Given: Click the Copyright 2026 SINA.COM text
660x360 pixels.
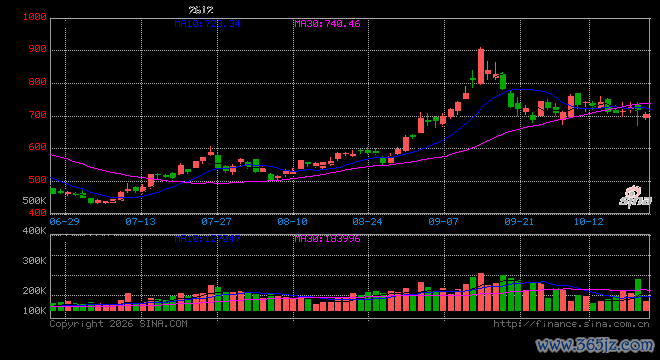Looking at the screenshot, I should [119, 324].
